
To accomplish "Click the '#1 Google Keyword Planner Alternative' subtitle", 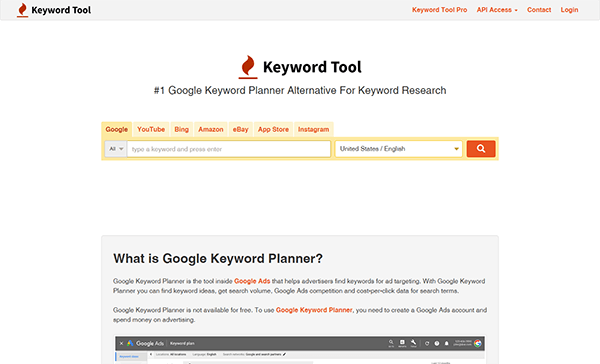I will coord(300,90).
